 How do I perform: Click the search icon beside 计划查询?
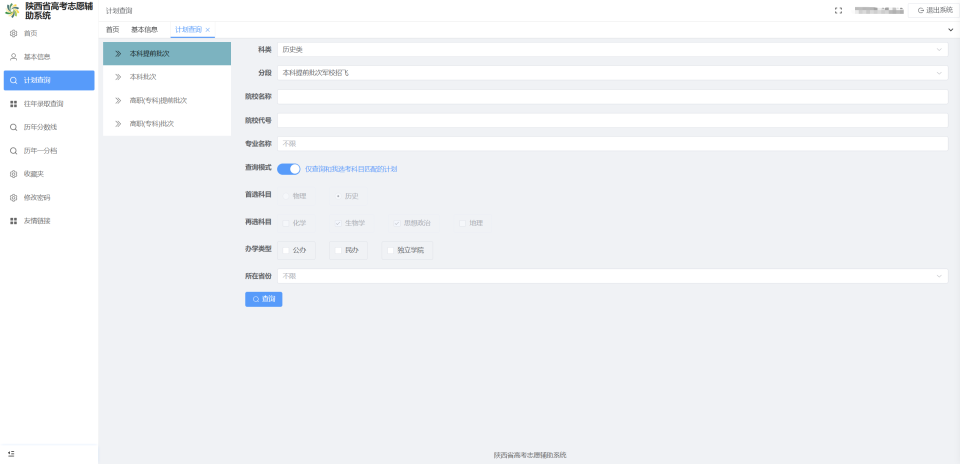click(13, 81)
